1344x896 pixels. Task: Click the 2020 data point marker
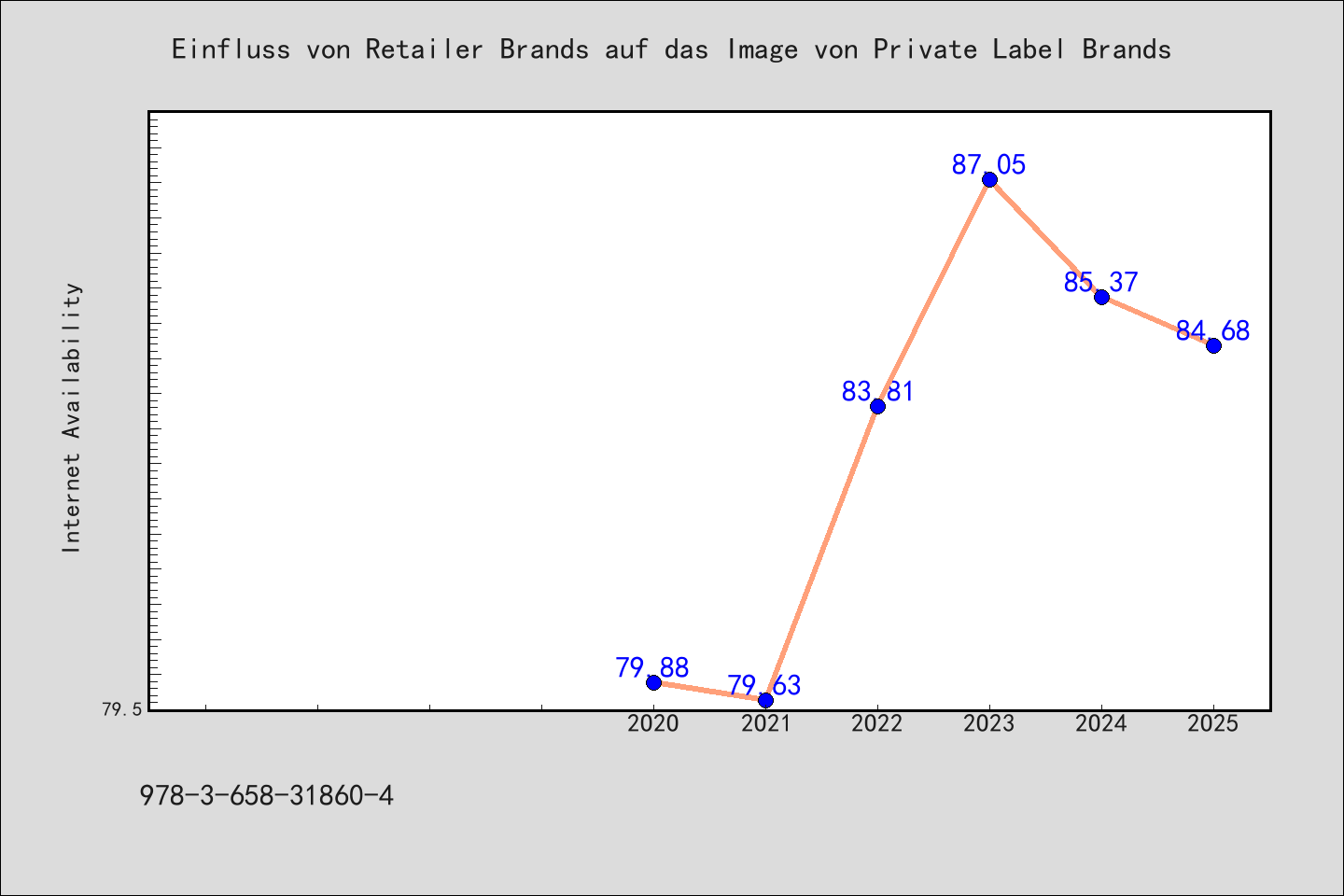click(x=653, y=682)
